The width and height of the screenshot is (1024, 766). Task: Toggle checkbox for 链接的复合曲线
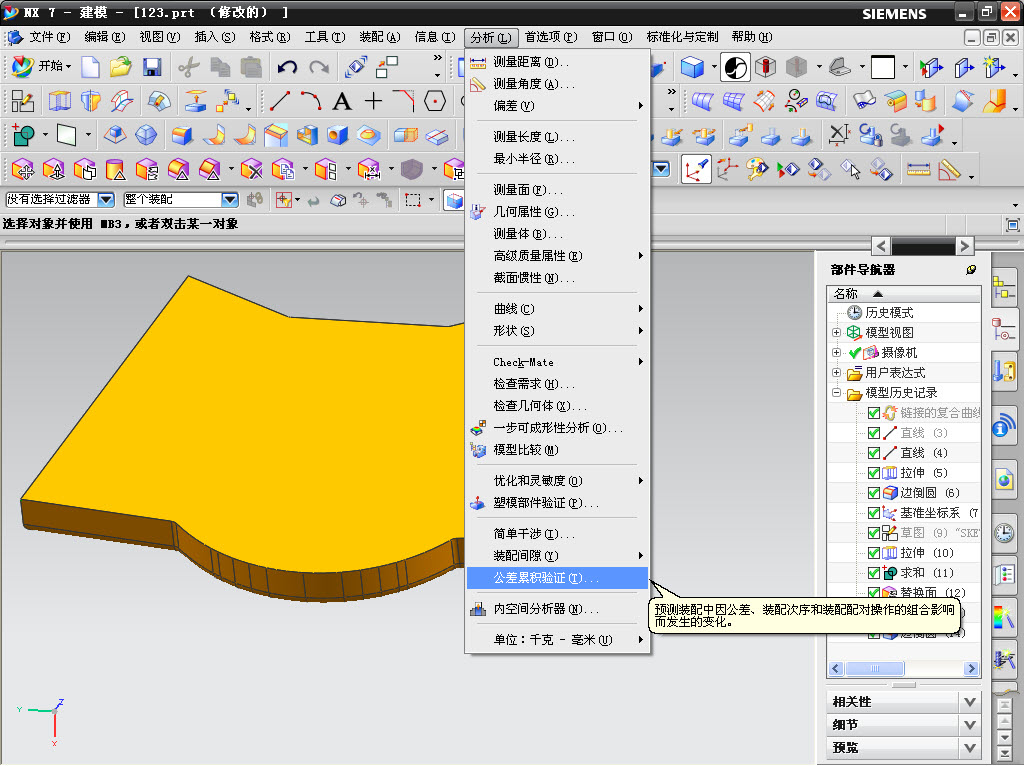pyautogui.click(x=874, y=413)
